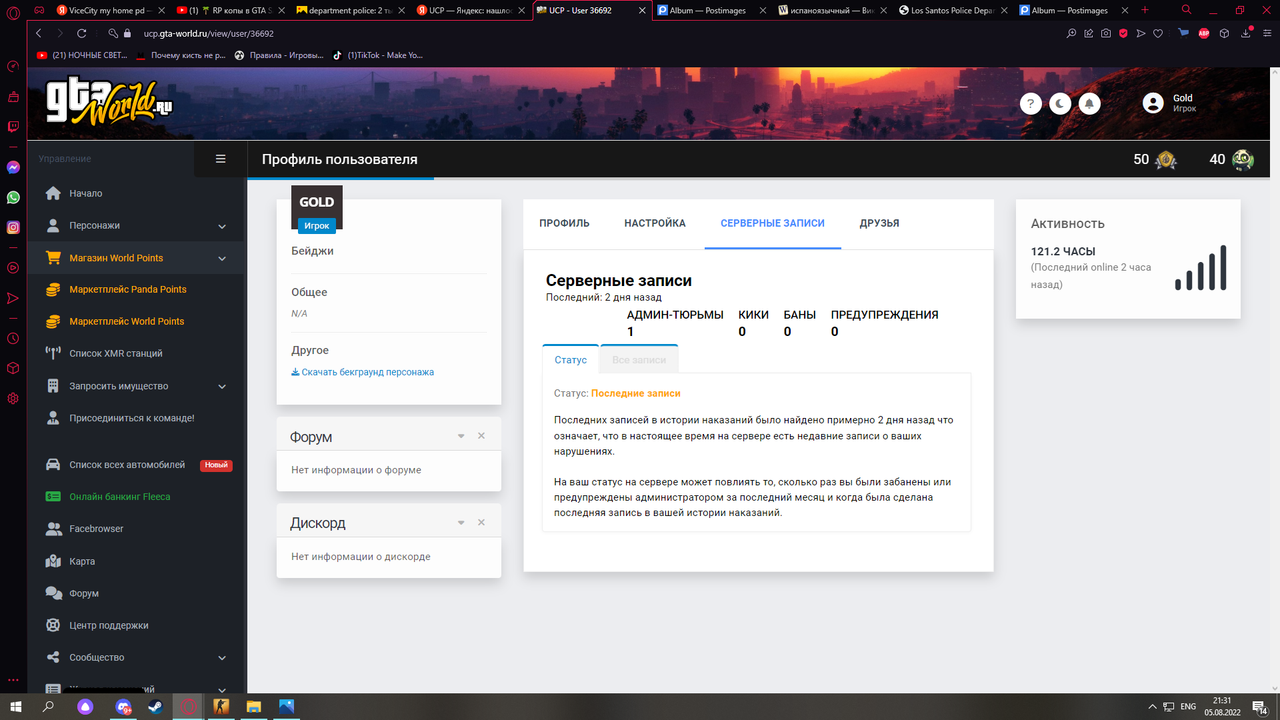
Task: Expand the Сообщество submenu
Action: [x=222, y=658]
